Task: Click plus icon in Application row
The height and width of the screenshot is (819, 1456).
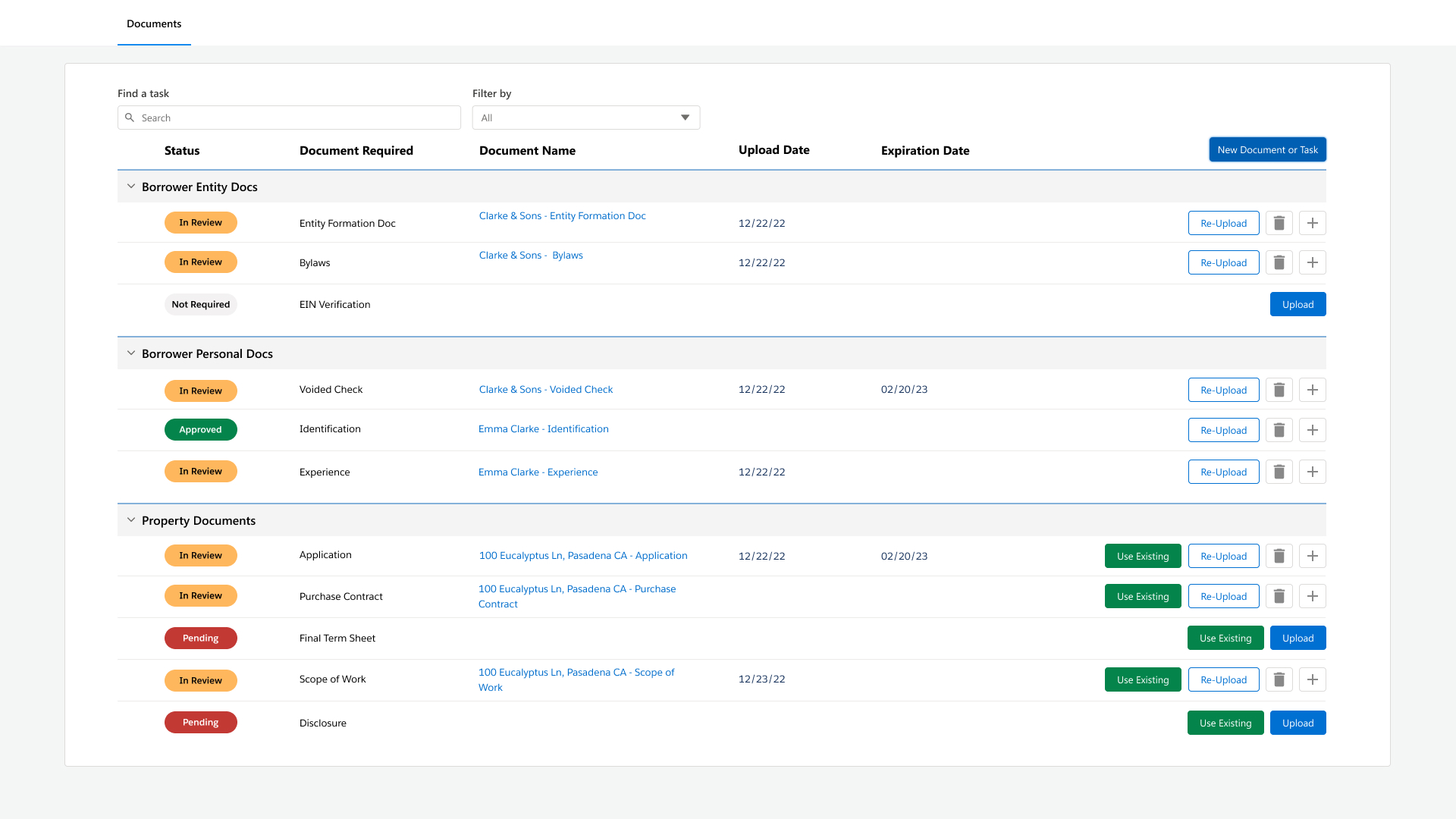Action: (x=1312, y=556)
